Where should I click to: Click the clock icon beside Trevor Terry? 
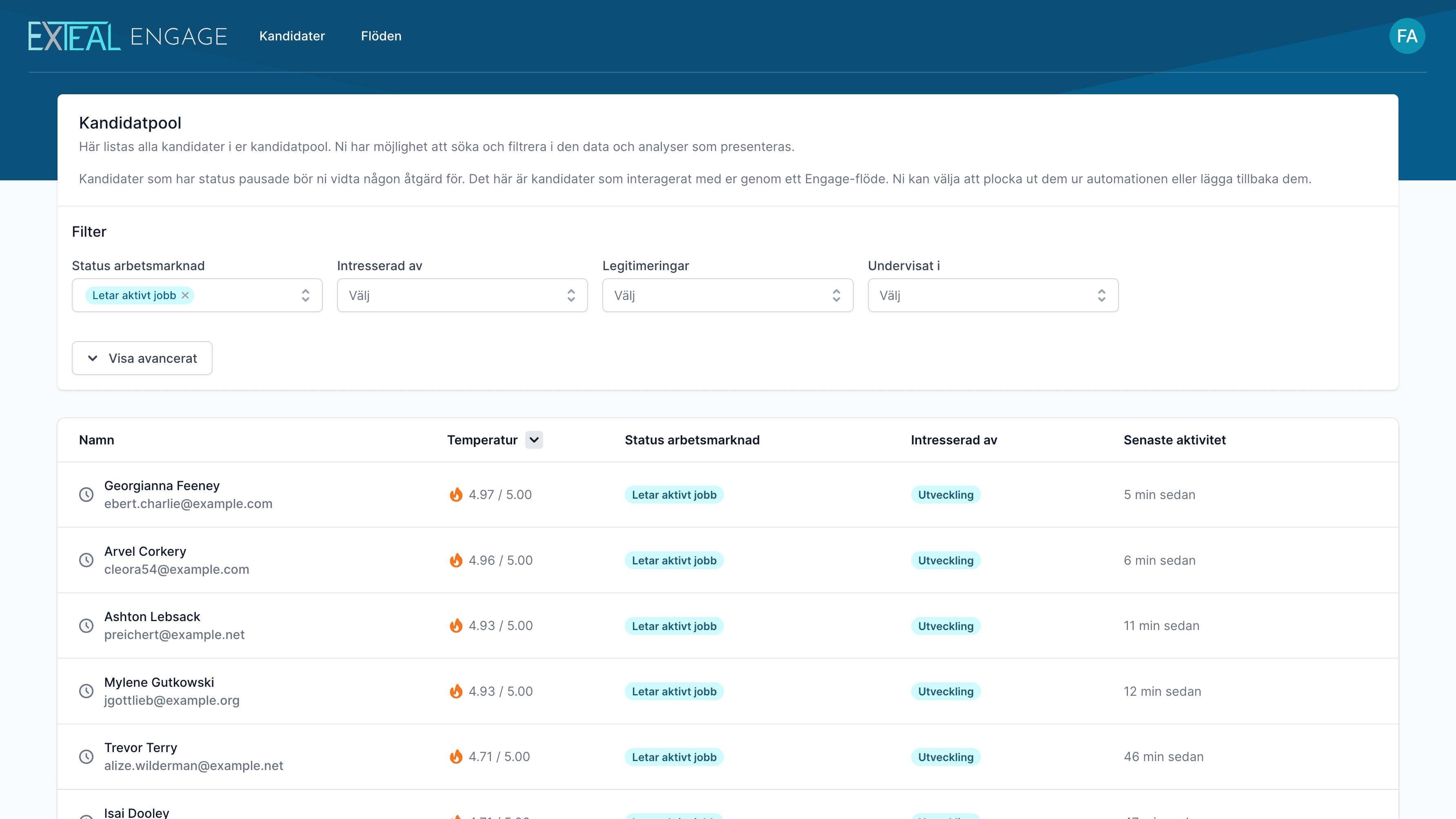pyautogui.click(x=86, y=757)
